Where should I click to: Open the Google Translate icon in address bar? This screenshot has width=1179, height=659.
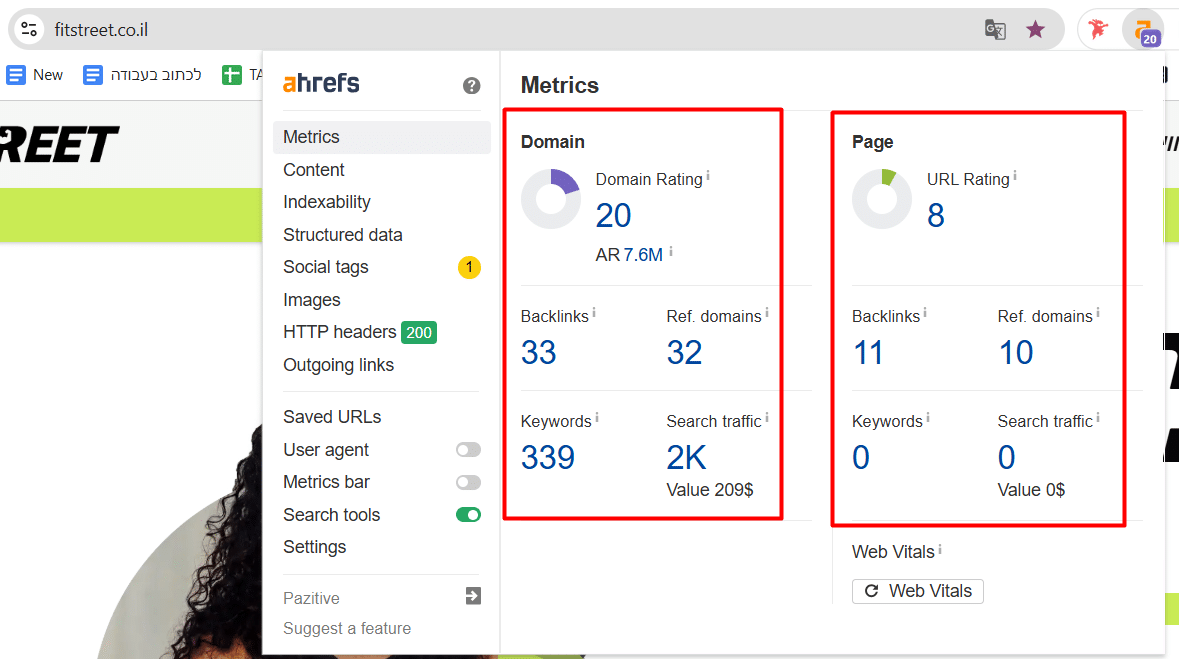995,29
